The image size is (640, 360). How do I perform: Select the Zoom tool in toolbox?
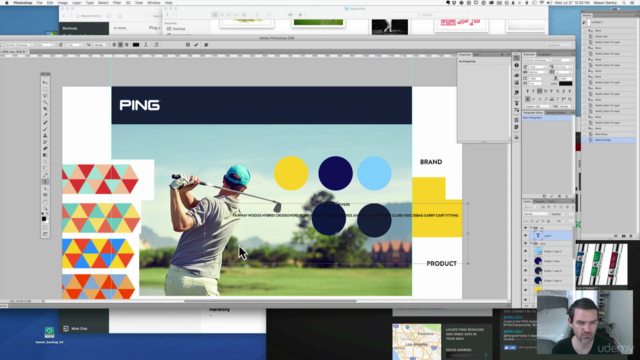pyautogui.click(x=45, y=208)
